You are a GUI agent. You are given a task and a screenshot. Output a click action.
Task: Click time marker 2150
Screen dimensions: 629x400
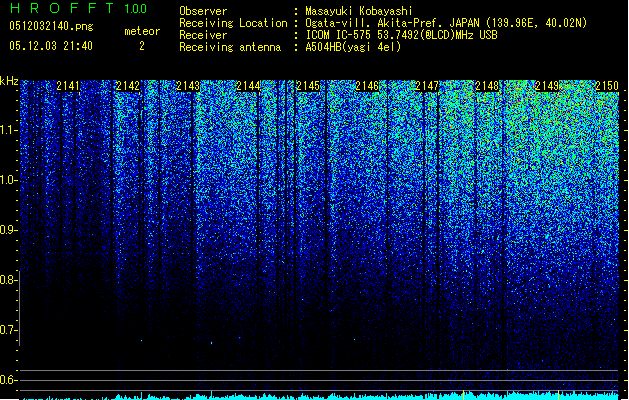(607, 86)
